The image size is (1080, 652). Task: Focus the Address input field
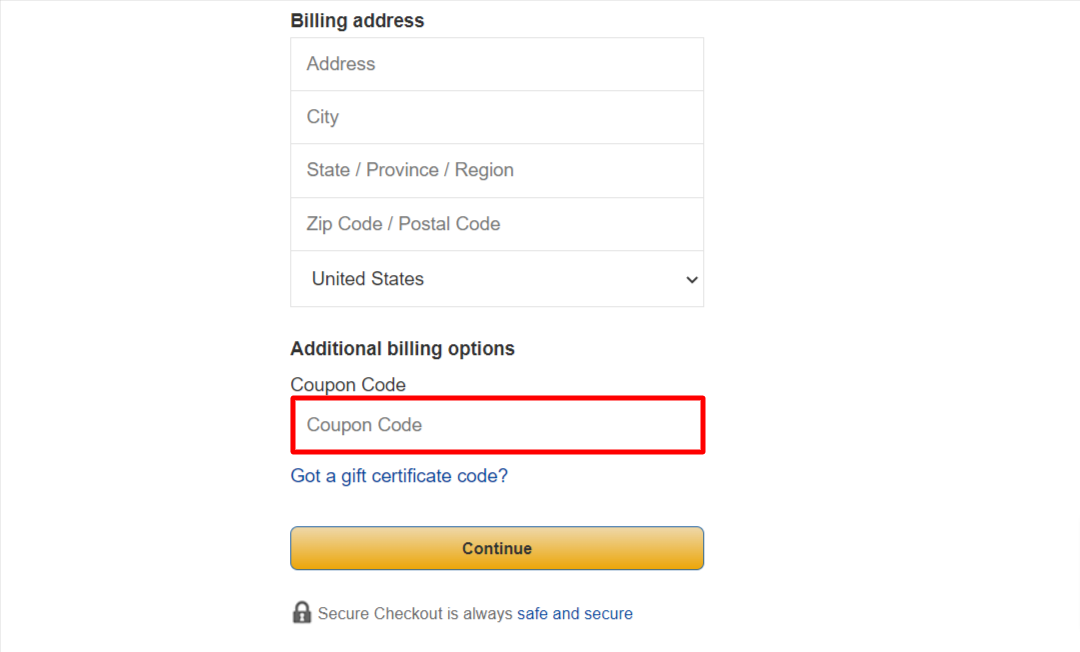point(497,64)
